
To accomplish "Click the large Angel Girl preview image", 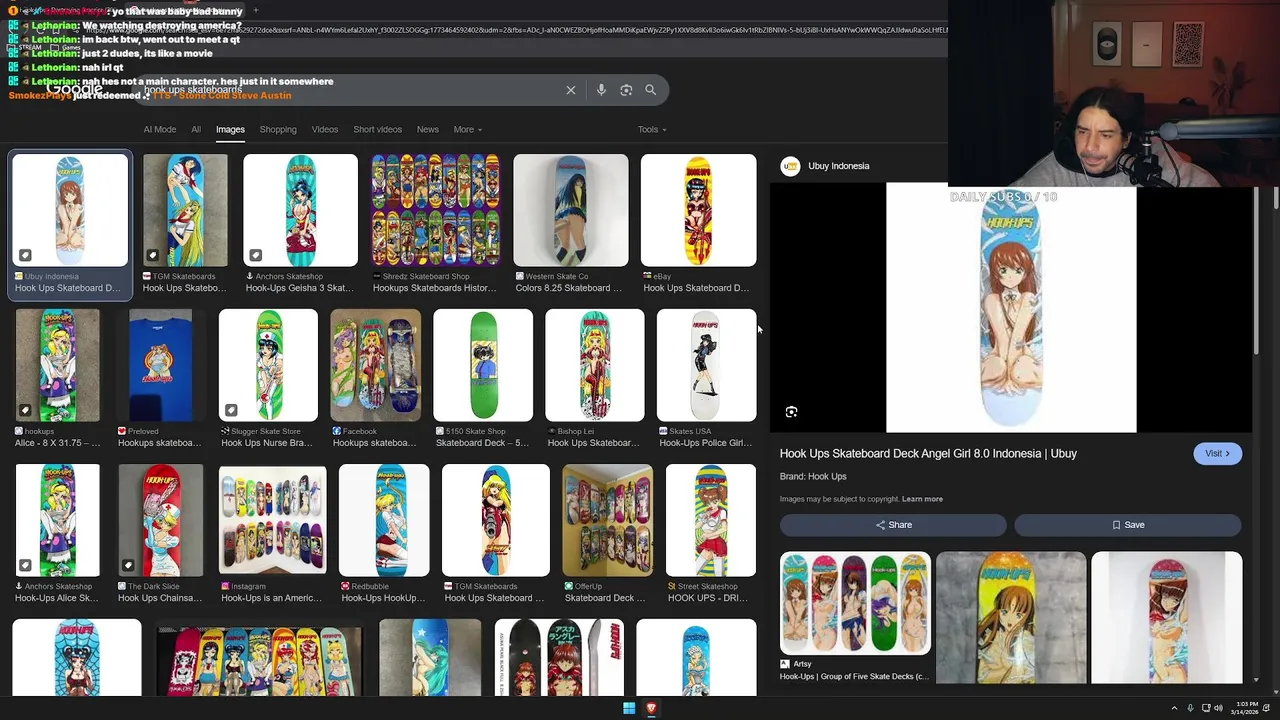I will coord(1011,308).
